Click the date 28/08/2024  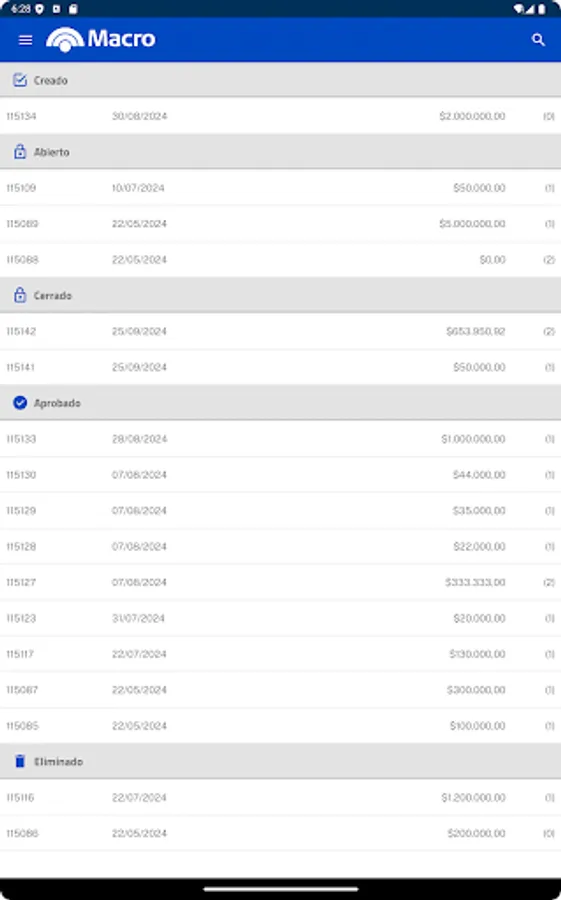140,439
